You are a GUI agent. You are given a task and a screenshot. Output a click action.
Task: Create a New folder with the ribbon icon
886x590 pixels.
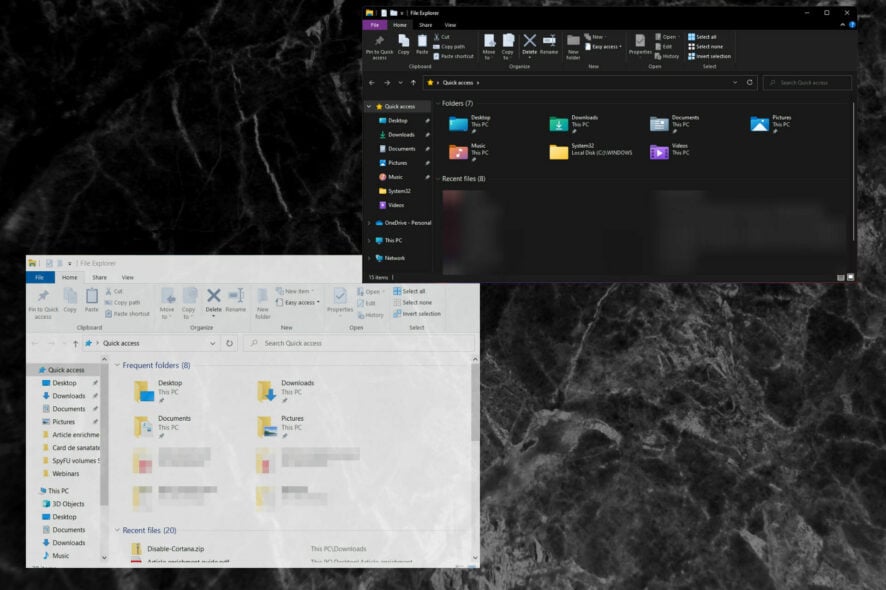tap(263, 299)
